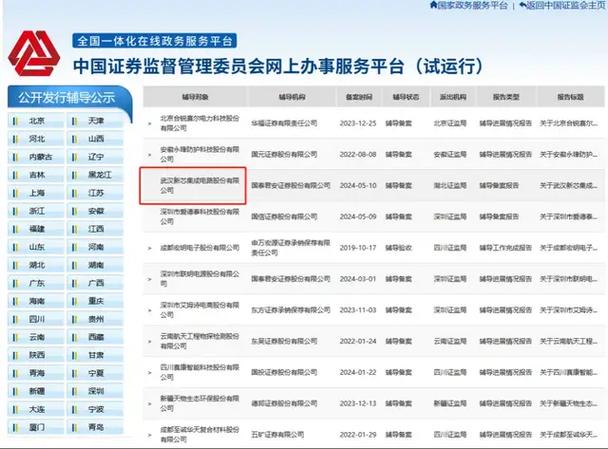608x449 pixels.
Task: Expand the 北京合锐赛尔电力科技 row arrow
Action: click(x=150, y=124)
